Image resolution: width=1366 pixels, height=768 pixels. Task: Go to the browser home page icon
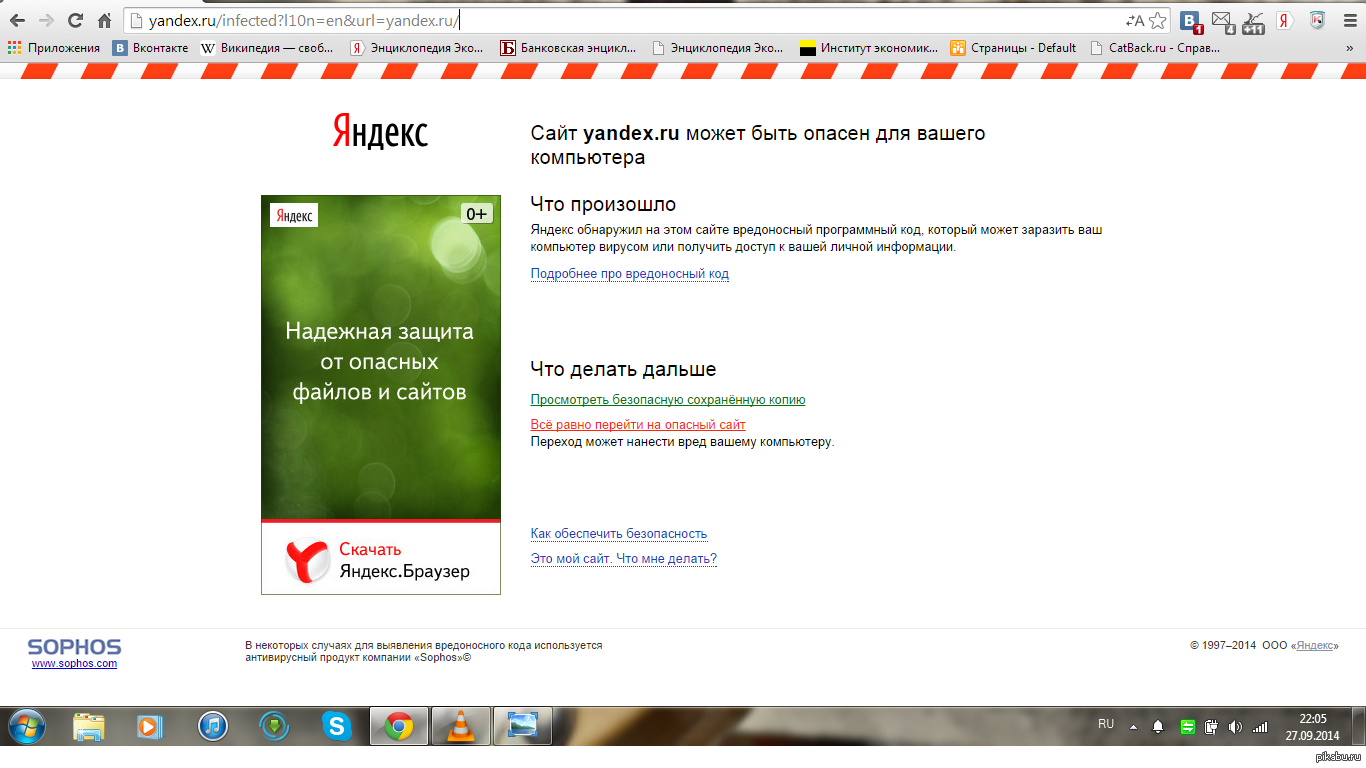(104, 20)
